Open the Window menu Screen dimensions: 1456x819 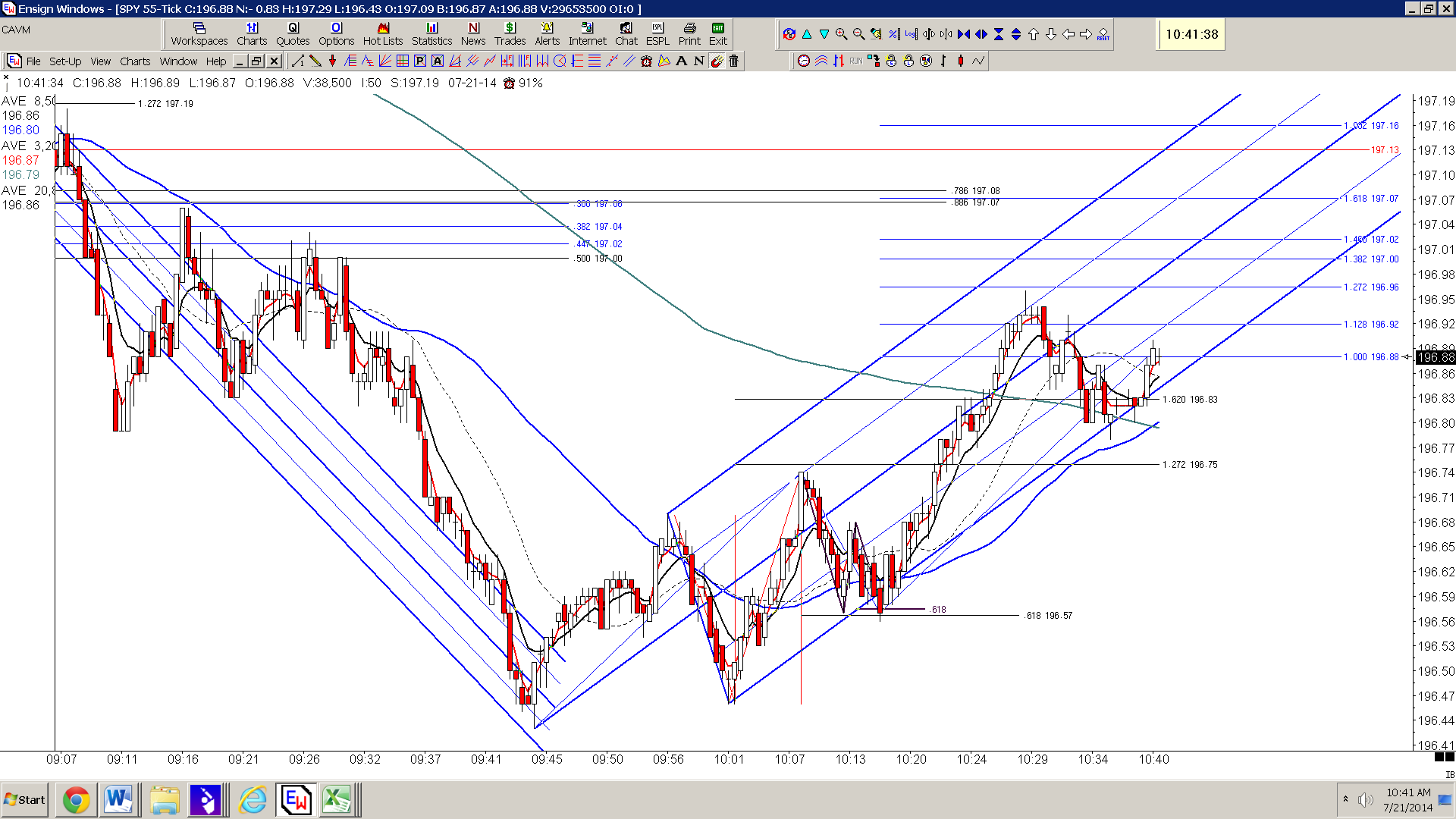tap(178, 61)
